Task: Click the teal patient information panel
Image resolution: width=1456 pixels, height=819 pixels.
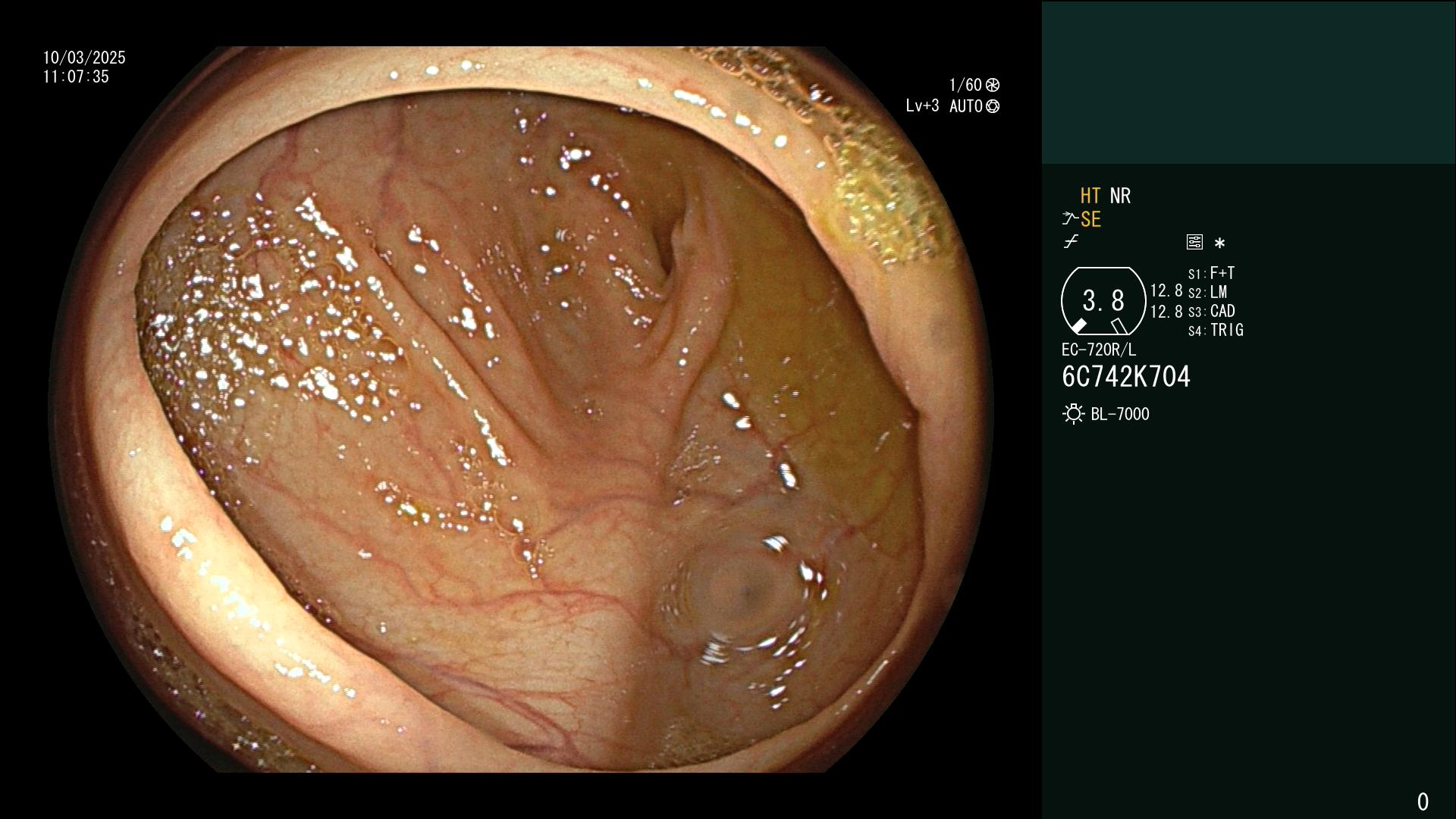Action: (x=1249, y=83)
